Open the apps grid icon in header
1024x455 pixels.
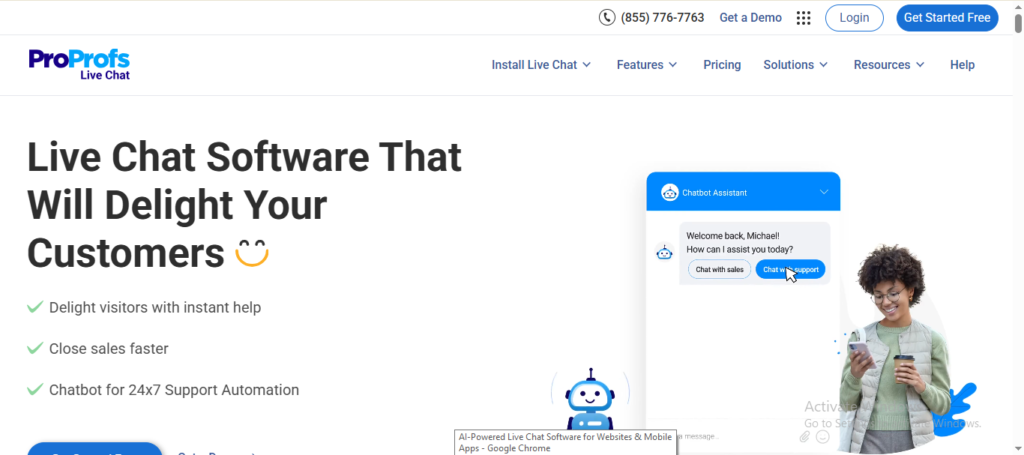coord(803,17)
